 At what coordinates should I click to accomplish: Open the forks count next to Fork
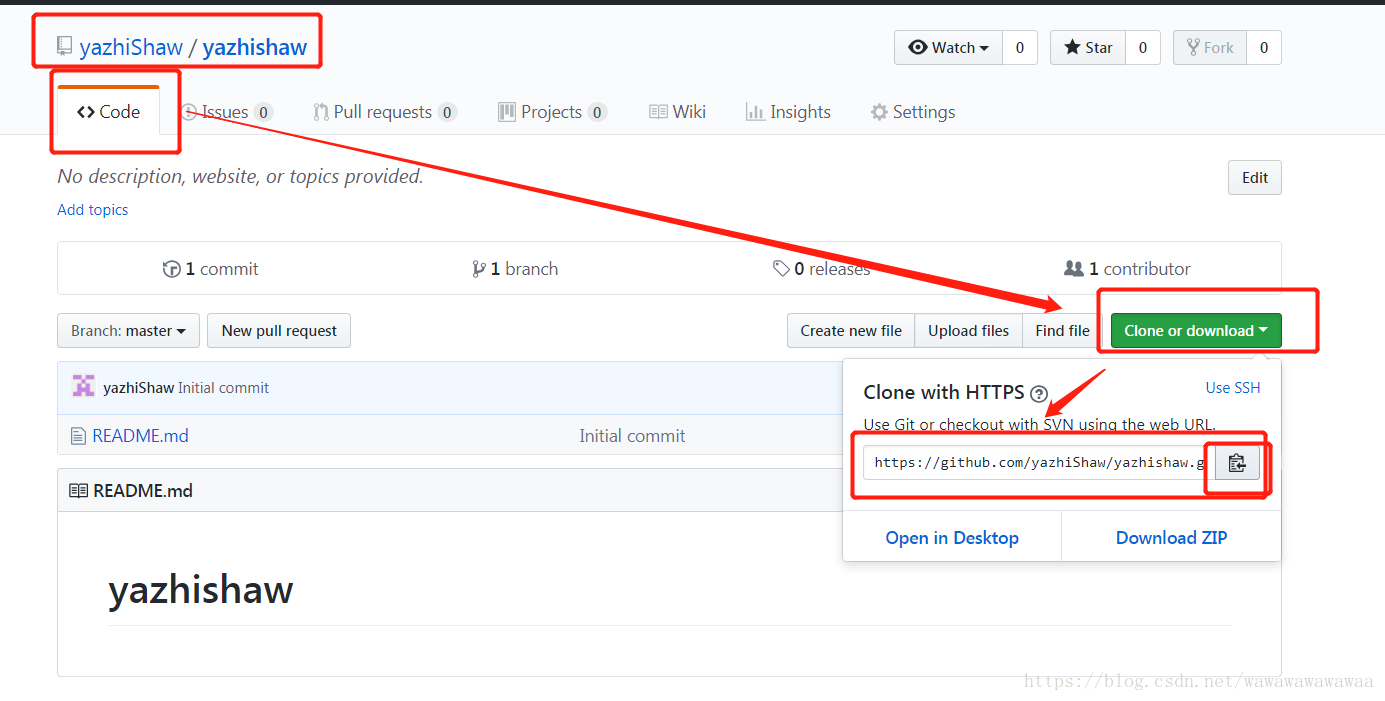[1264, 48]
